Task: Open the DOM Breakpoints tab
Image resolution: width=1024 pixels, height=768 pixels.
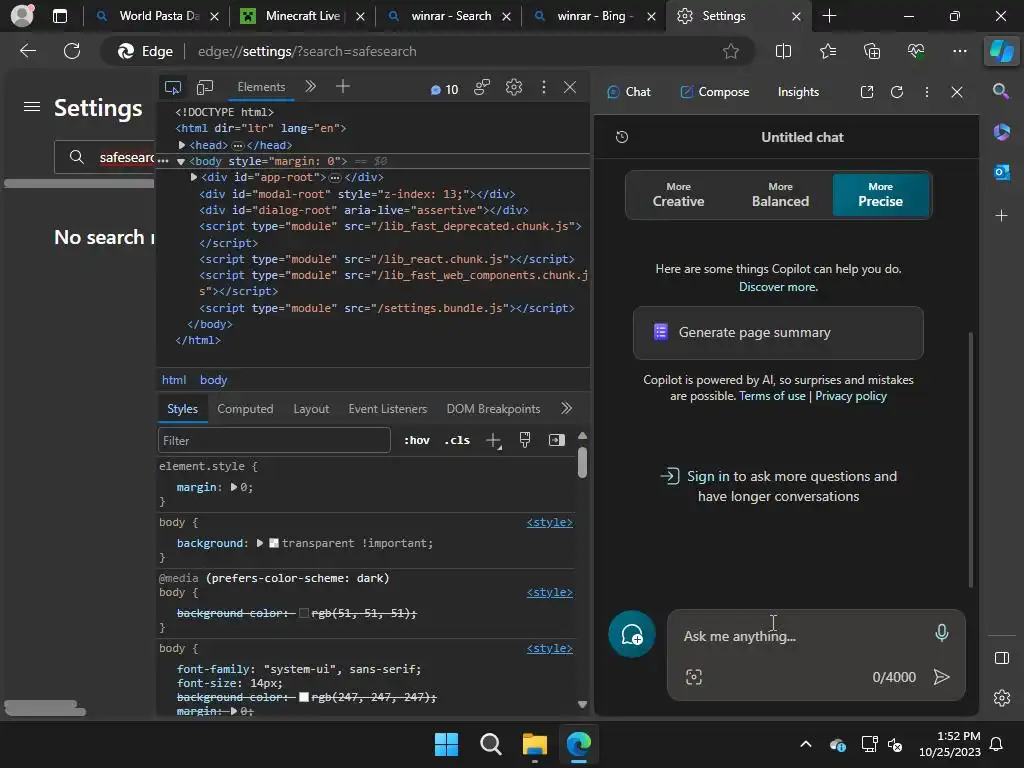Action: (493, 409)
